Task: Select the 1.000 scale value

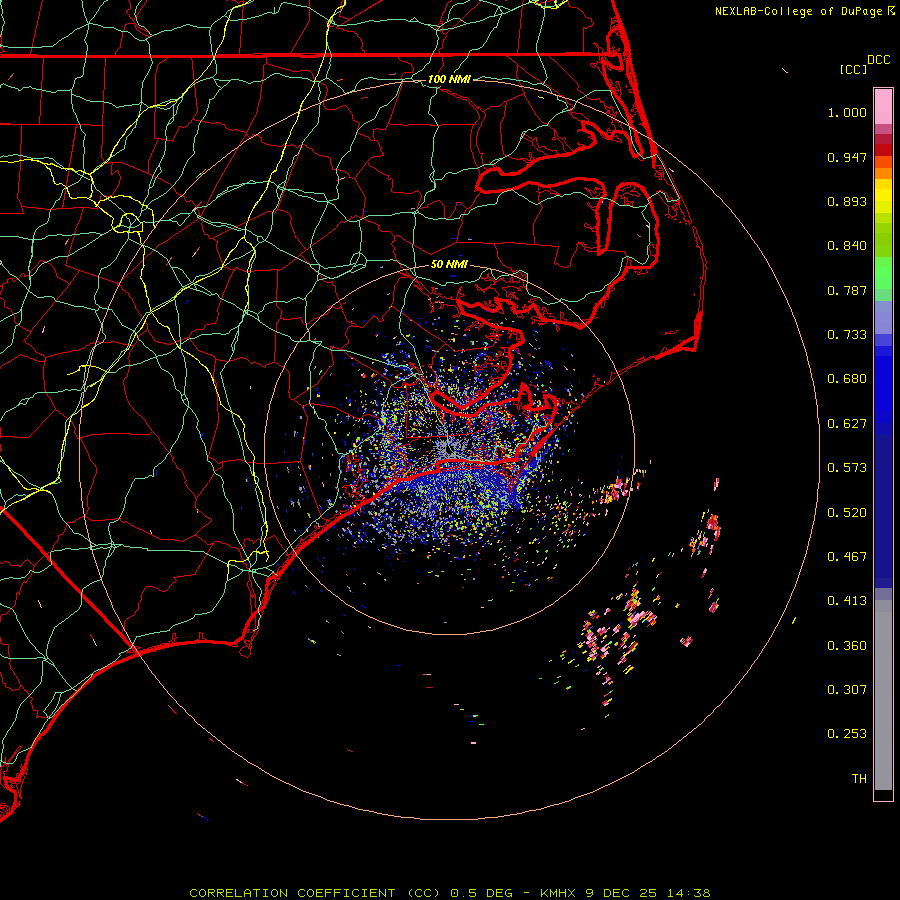Action: point(847,112)
